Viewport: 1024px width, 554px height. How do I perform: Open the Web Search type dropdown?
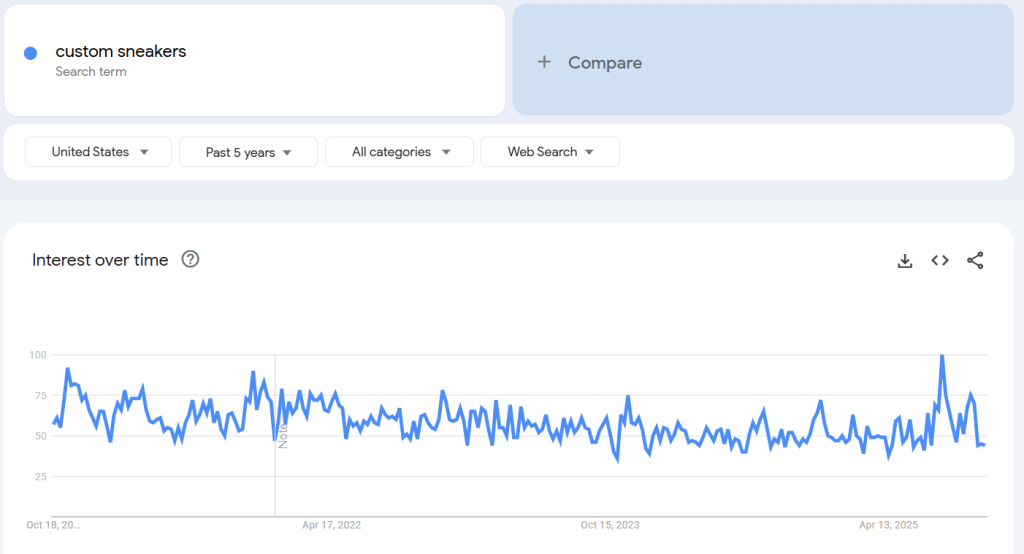(x=550, y=152)
